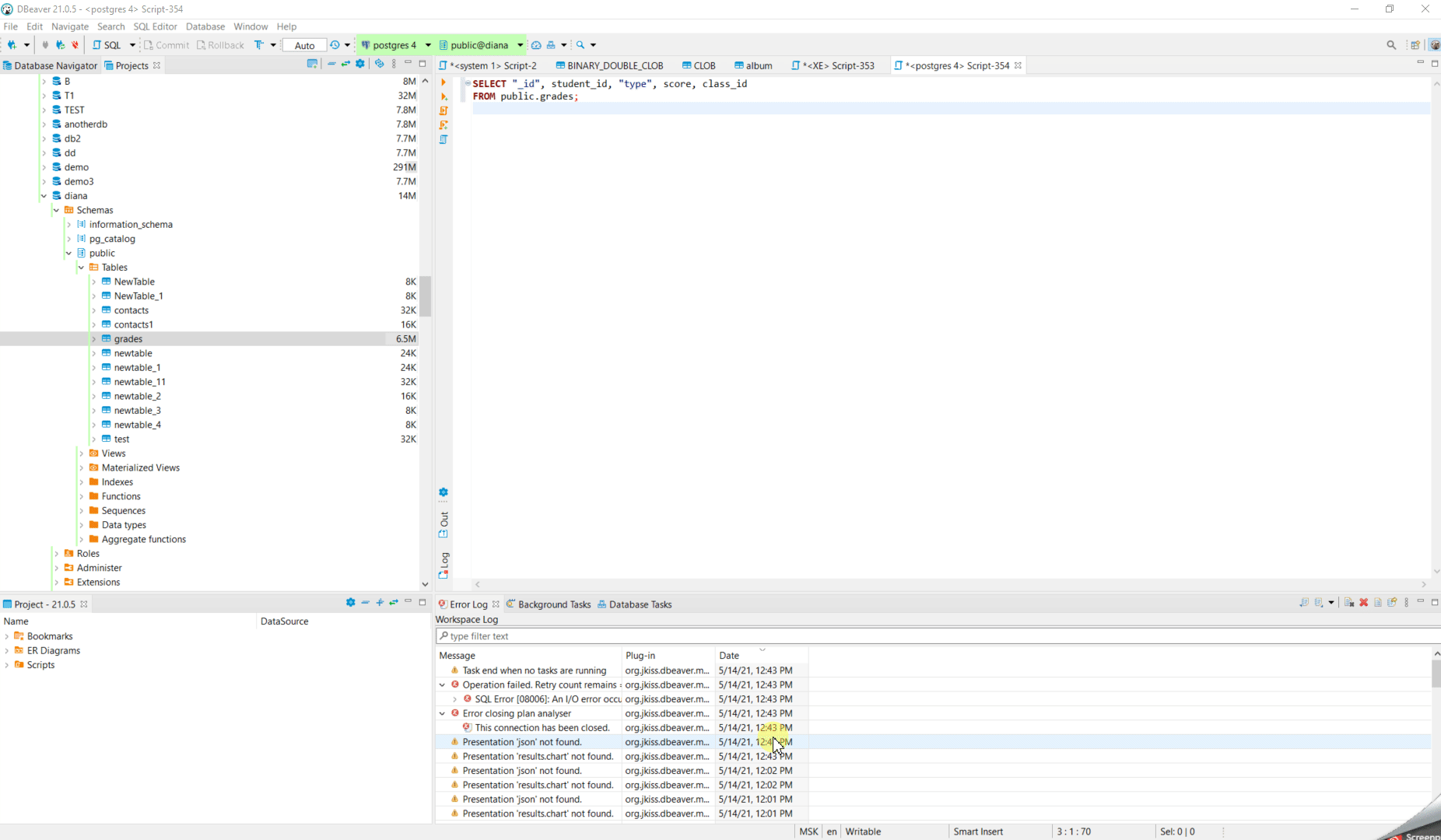The image size is (1441, 840).
Task: Select the BINARY_DOUBLE_CLOB tab
Action: pyautogui.click(x=615, y=65)
